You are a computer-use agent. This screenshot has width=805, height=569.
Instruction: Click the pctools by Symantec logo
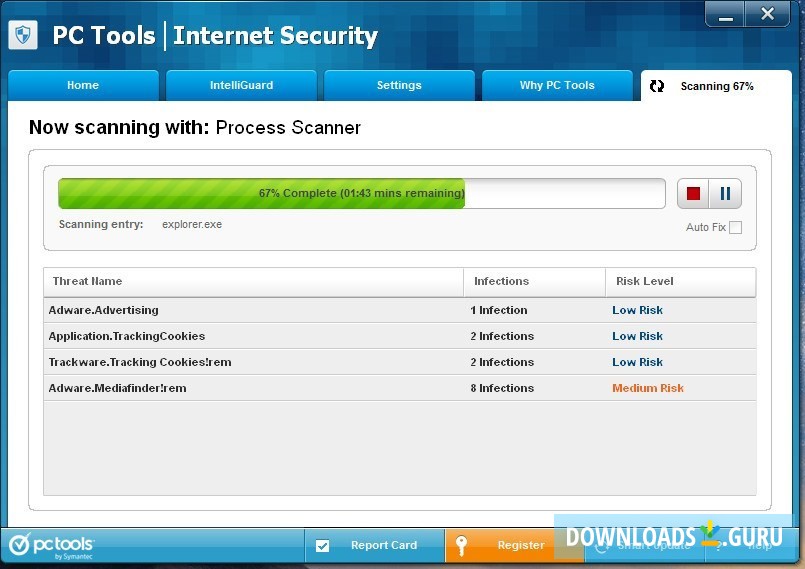pos(51,546)
